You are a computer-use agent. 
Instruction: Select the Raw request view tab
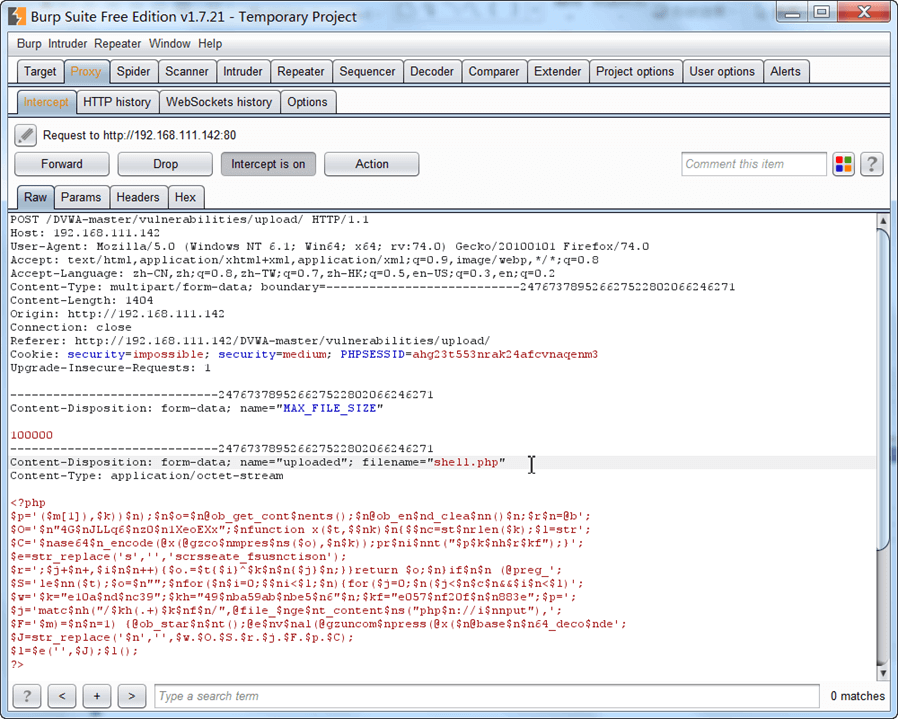36,197
